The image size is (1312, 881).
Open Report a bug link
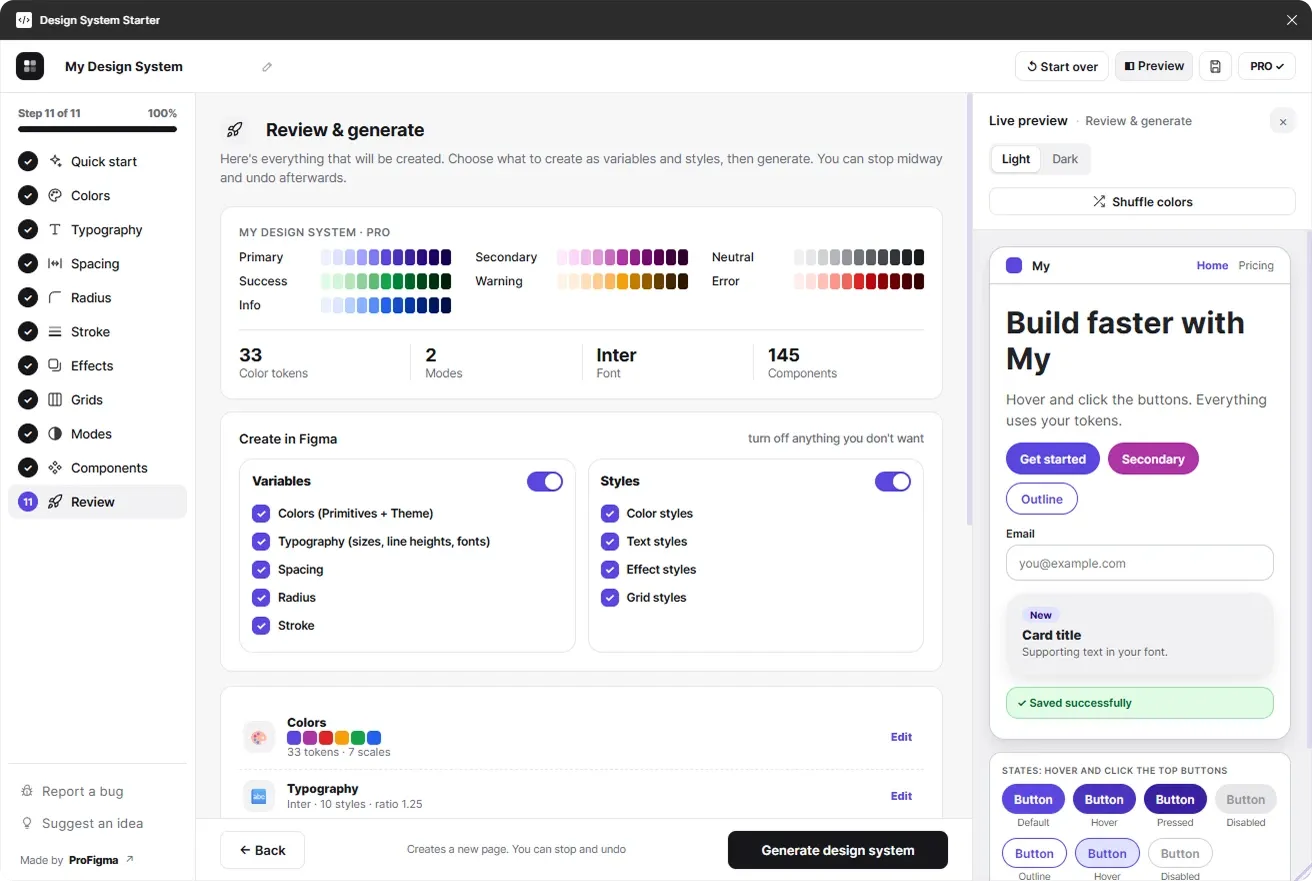72,791
